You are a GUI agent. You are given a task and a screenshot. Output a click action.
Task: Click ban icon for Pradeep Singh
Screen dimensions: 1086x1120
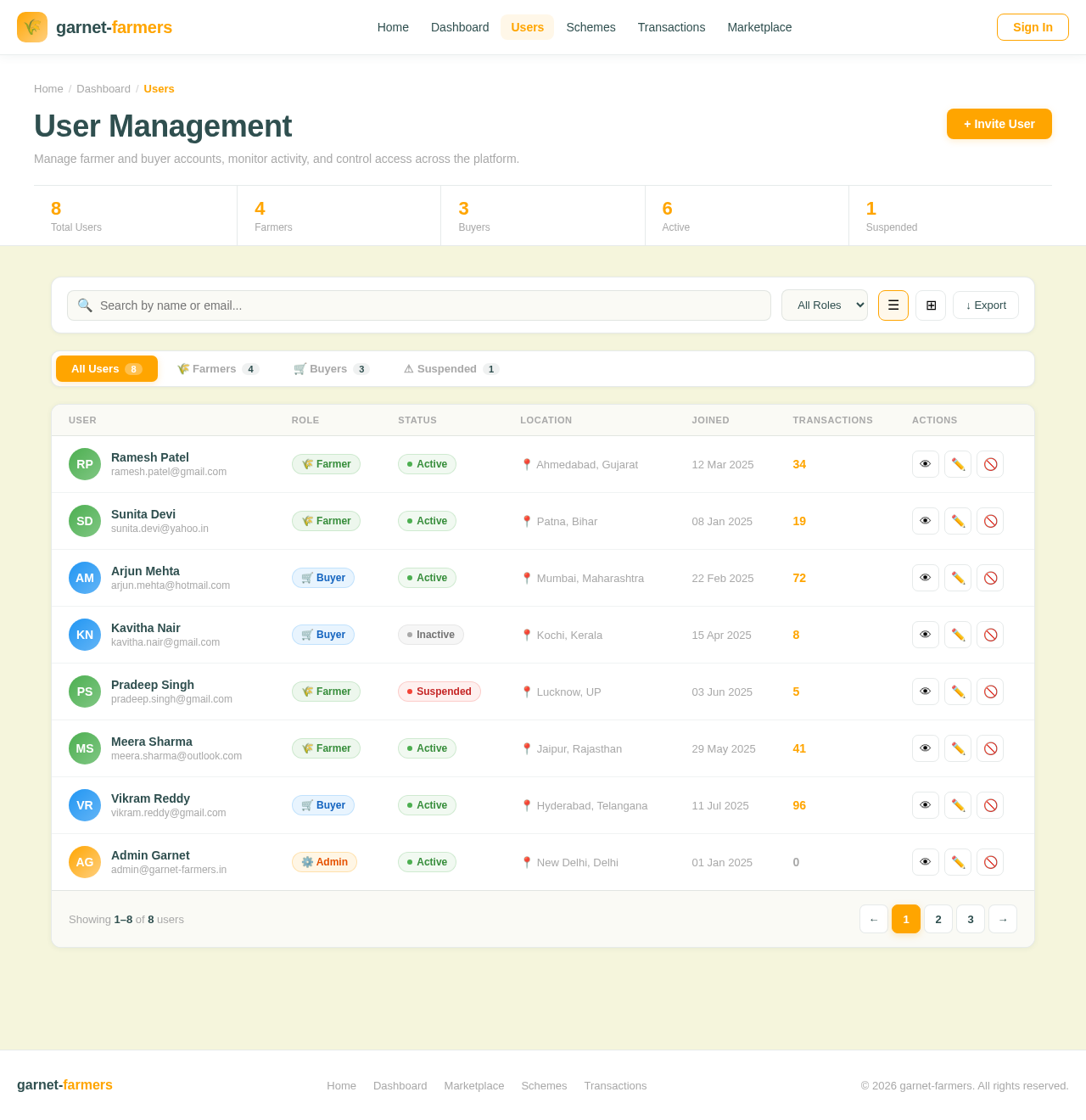click(x=990, y=692)
